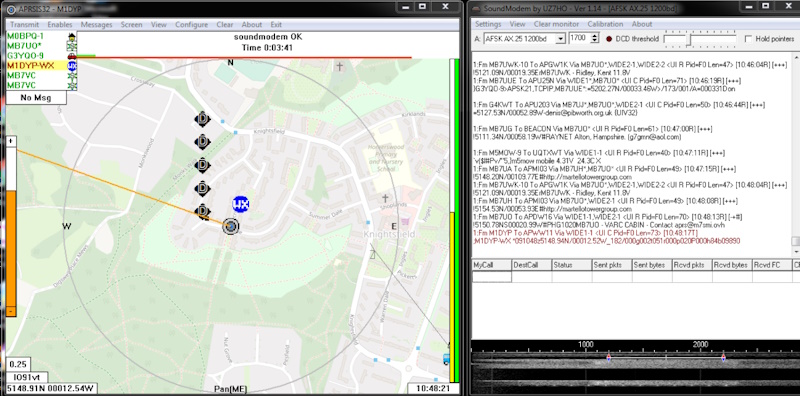Click the blue WX icon in M1DYP-WX row
The image size is (800, 396).
coord(72,65)
